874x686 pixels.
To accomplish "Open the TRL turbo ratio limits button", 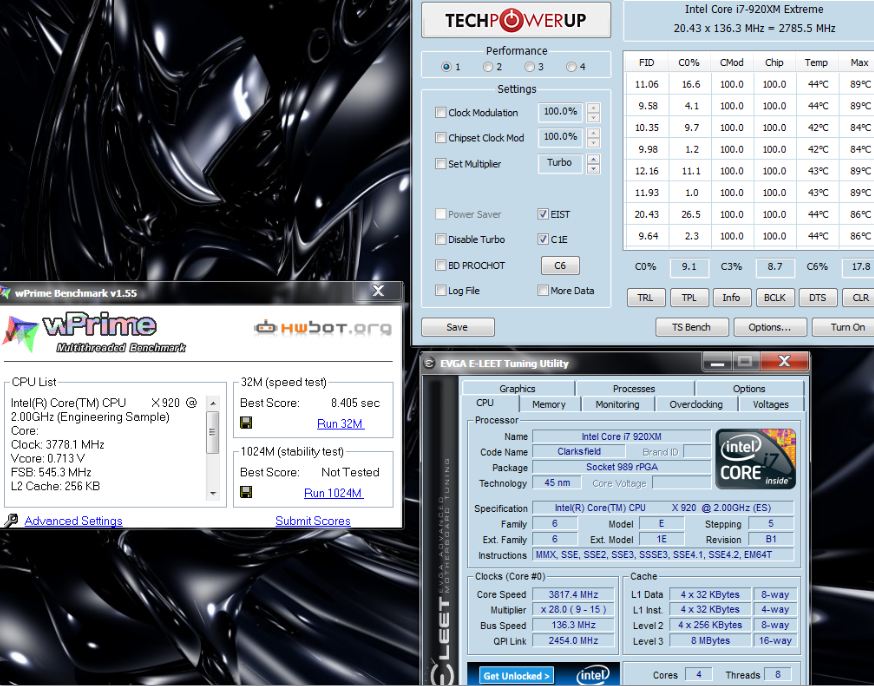I will pos(645,298).
